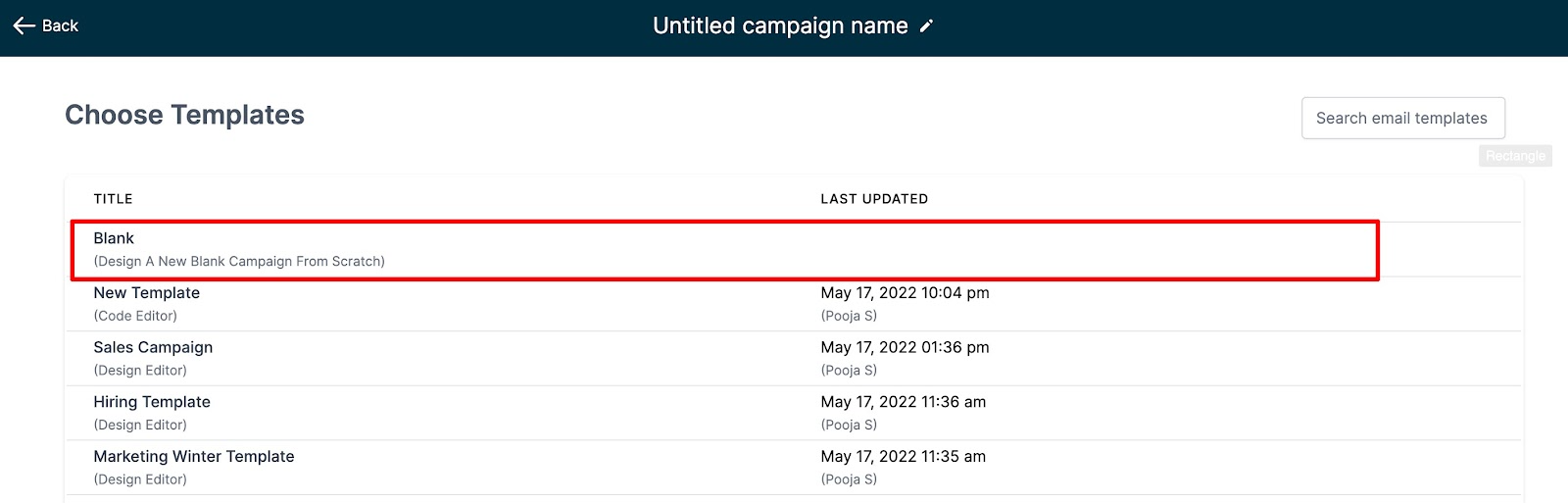The image size is (1568, 503).
Task: Select the Marketing Winter Template
Action: [194, 456]
